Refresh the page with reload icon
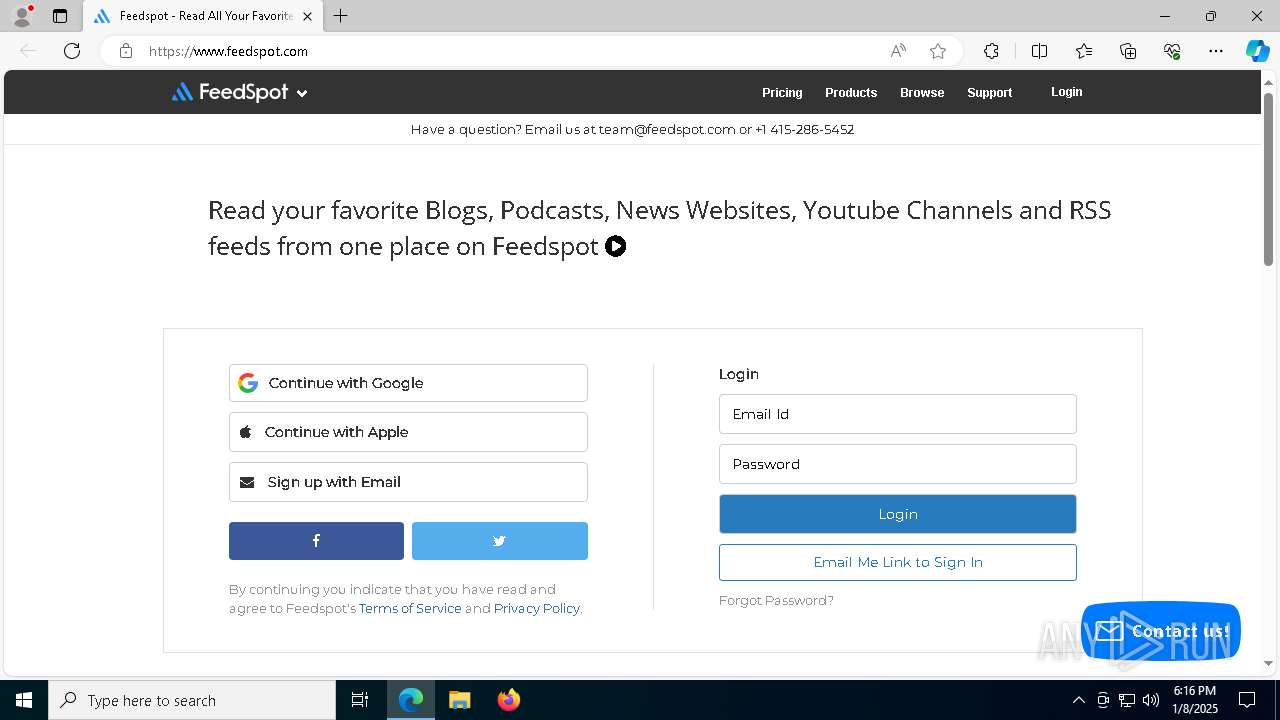This screenshot has width=1280, height=720. pos(72,51)
